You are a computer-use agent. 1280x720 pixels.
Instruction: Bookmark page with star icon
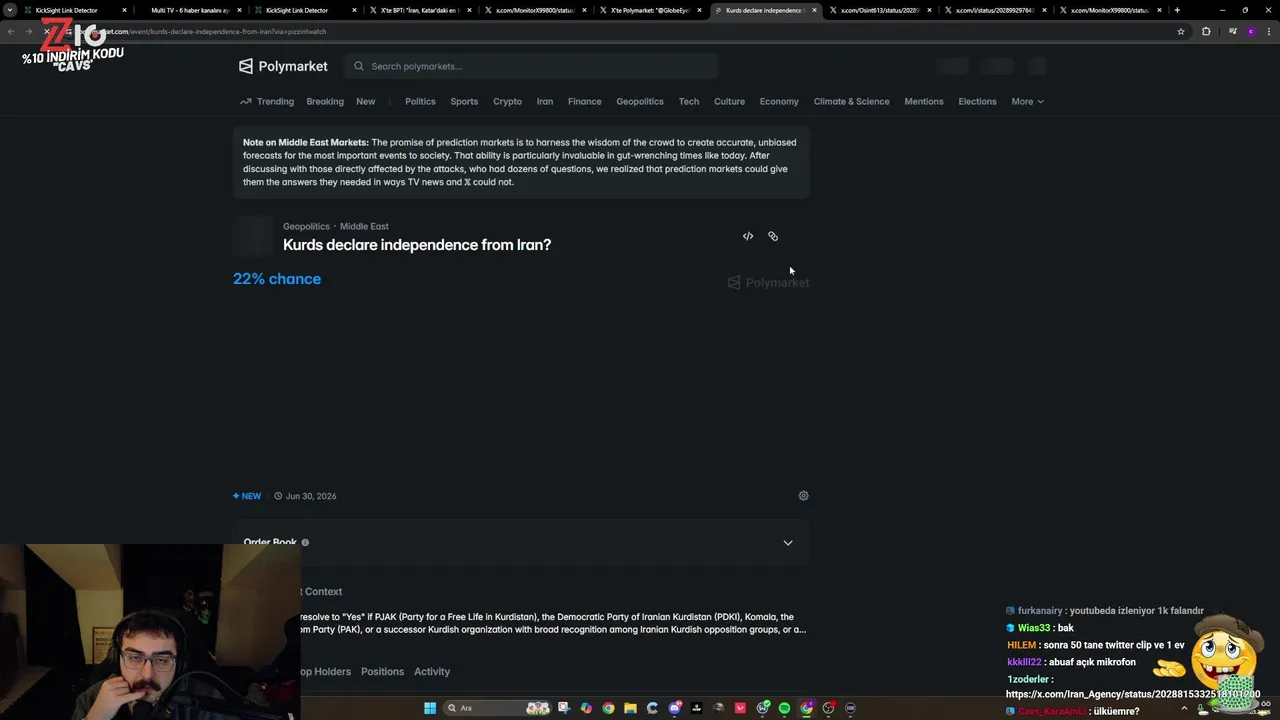[x=1181, y=31]
